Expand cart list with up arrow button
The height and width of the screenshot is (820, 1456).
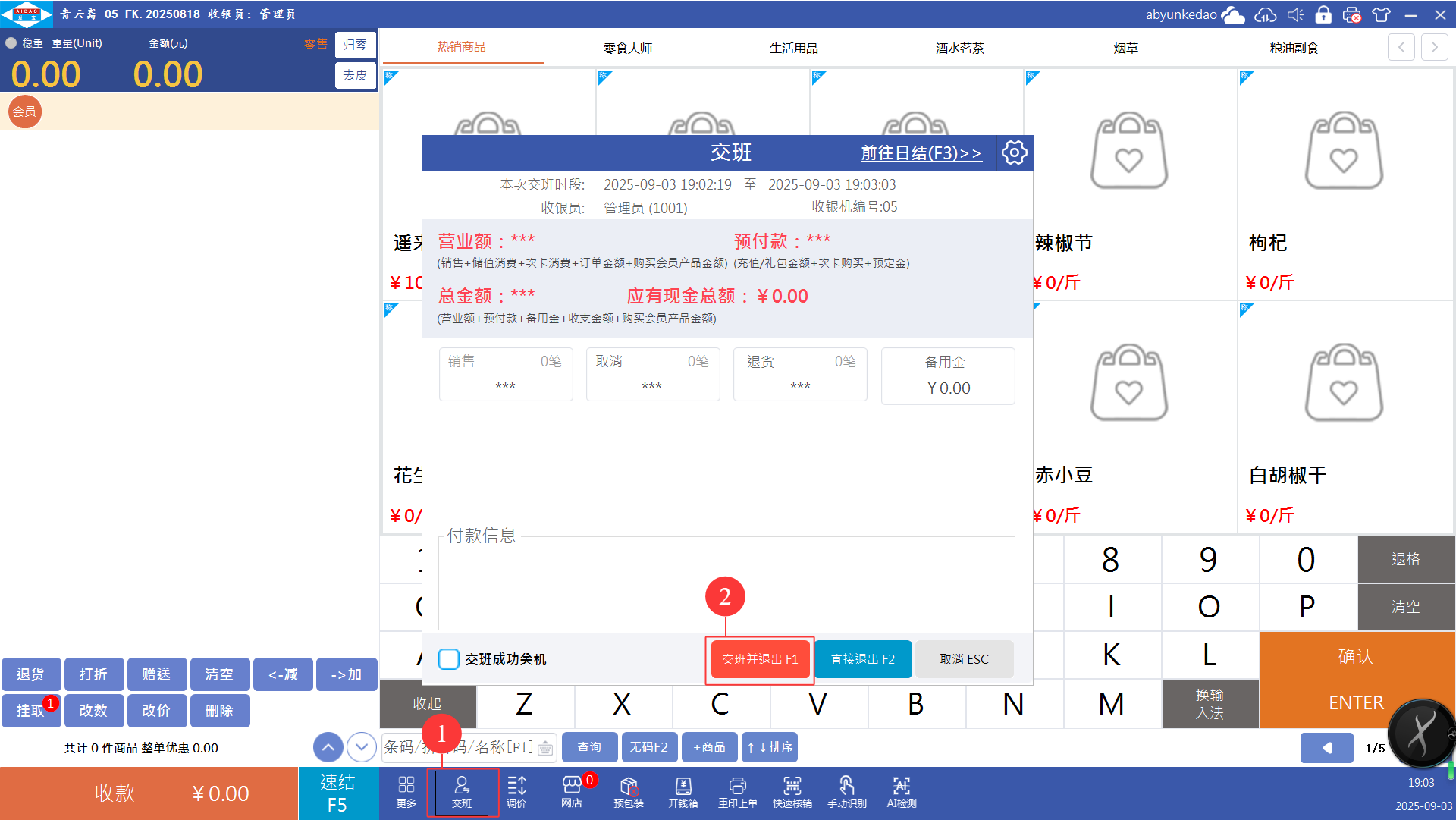[328, 747]
